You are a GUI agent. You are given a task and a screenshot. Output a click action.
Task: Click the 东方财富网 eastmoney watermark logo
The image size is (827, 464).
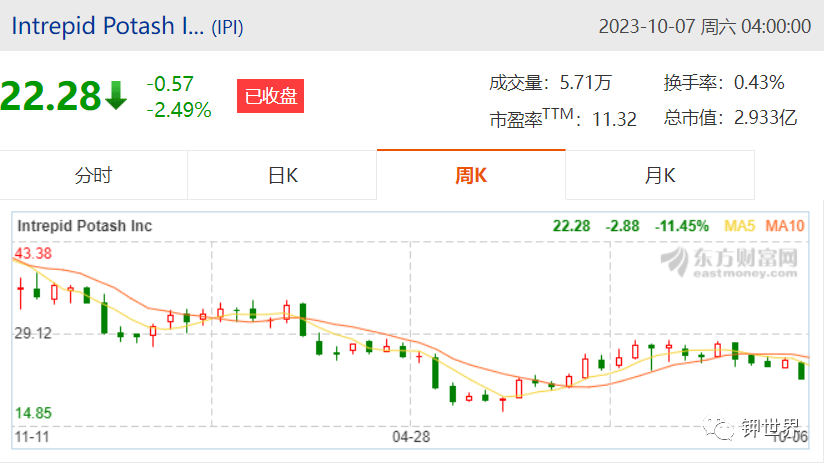(729, 262)
